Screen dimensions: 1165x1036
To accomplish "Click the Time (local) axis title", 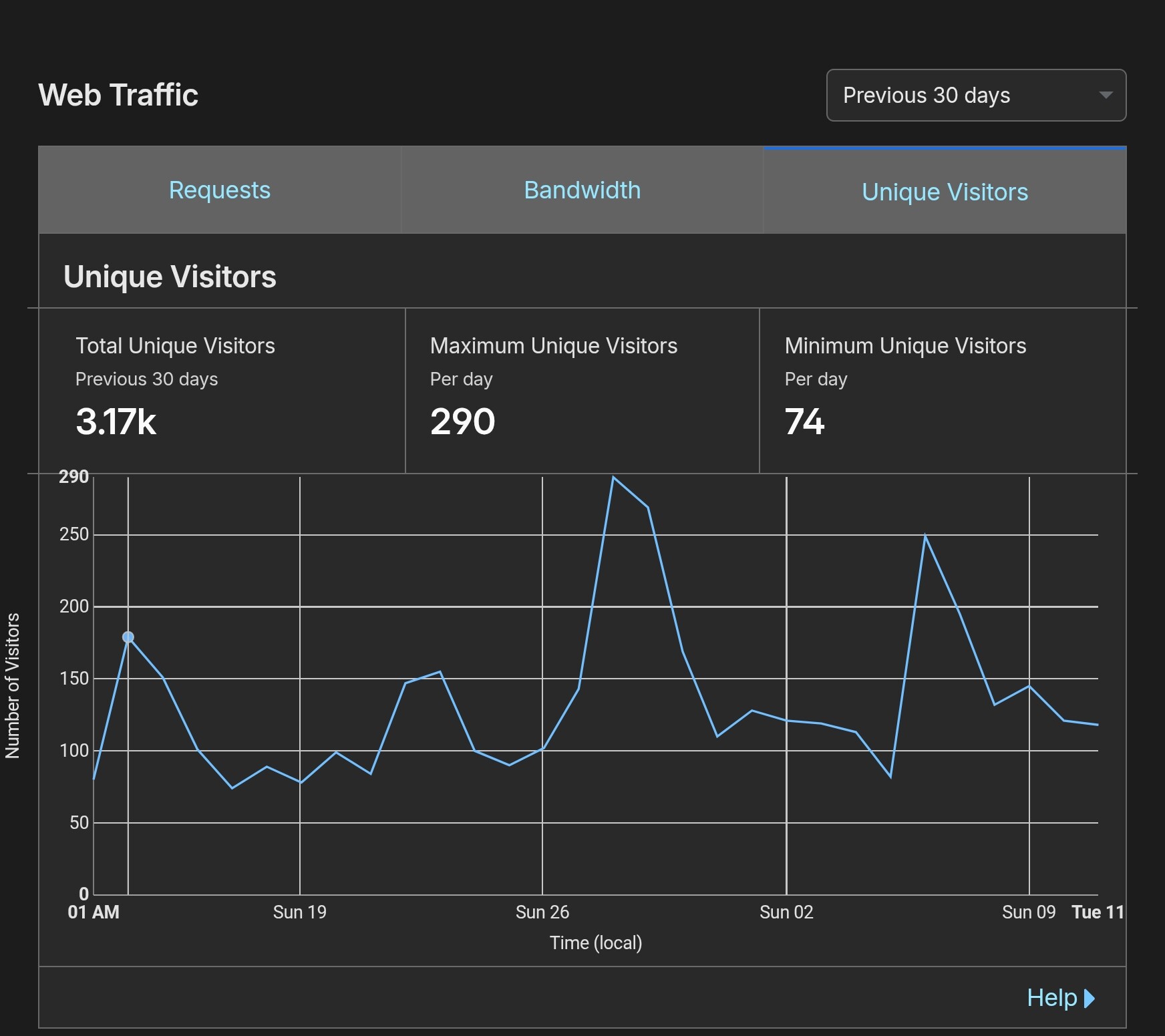I will coord(595,943).
